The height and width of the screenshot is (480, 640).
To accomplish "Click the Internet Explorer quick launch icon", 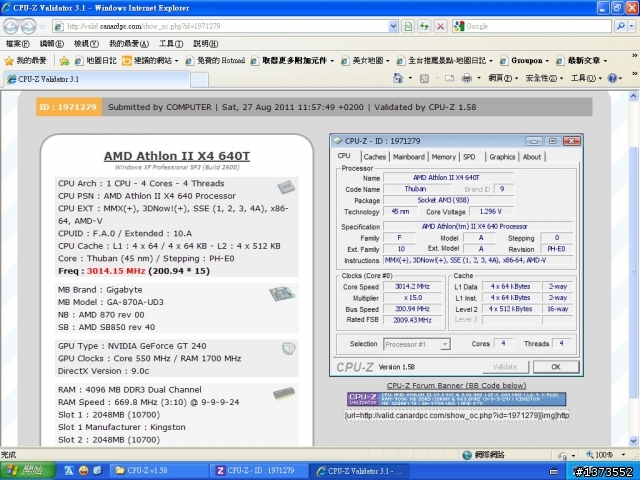I will [x=97, y=471].
